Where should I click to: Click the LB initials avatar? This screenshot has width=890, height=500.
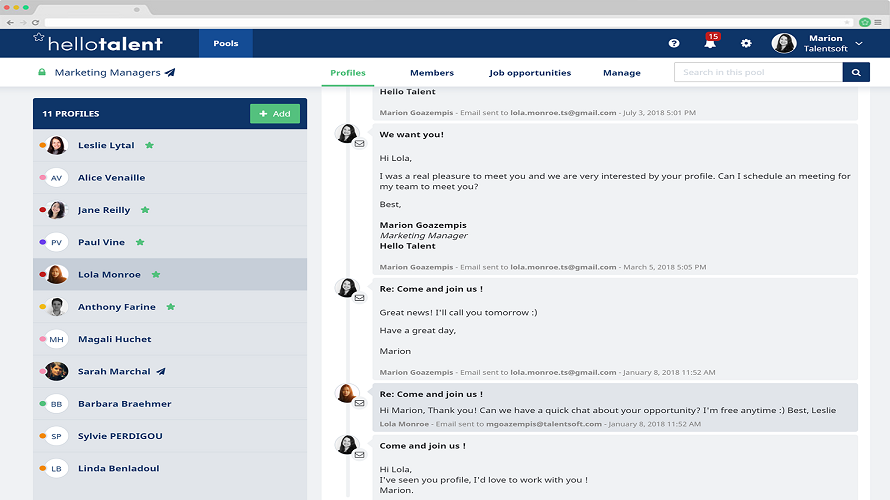[56, 469]
